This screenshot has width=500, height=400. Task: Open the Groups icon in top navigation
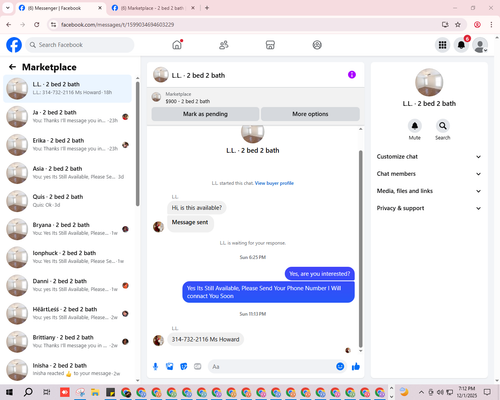click(317, 45)
